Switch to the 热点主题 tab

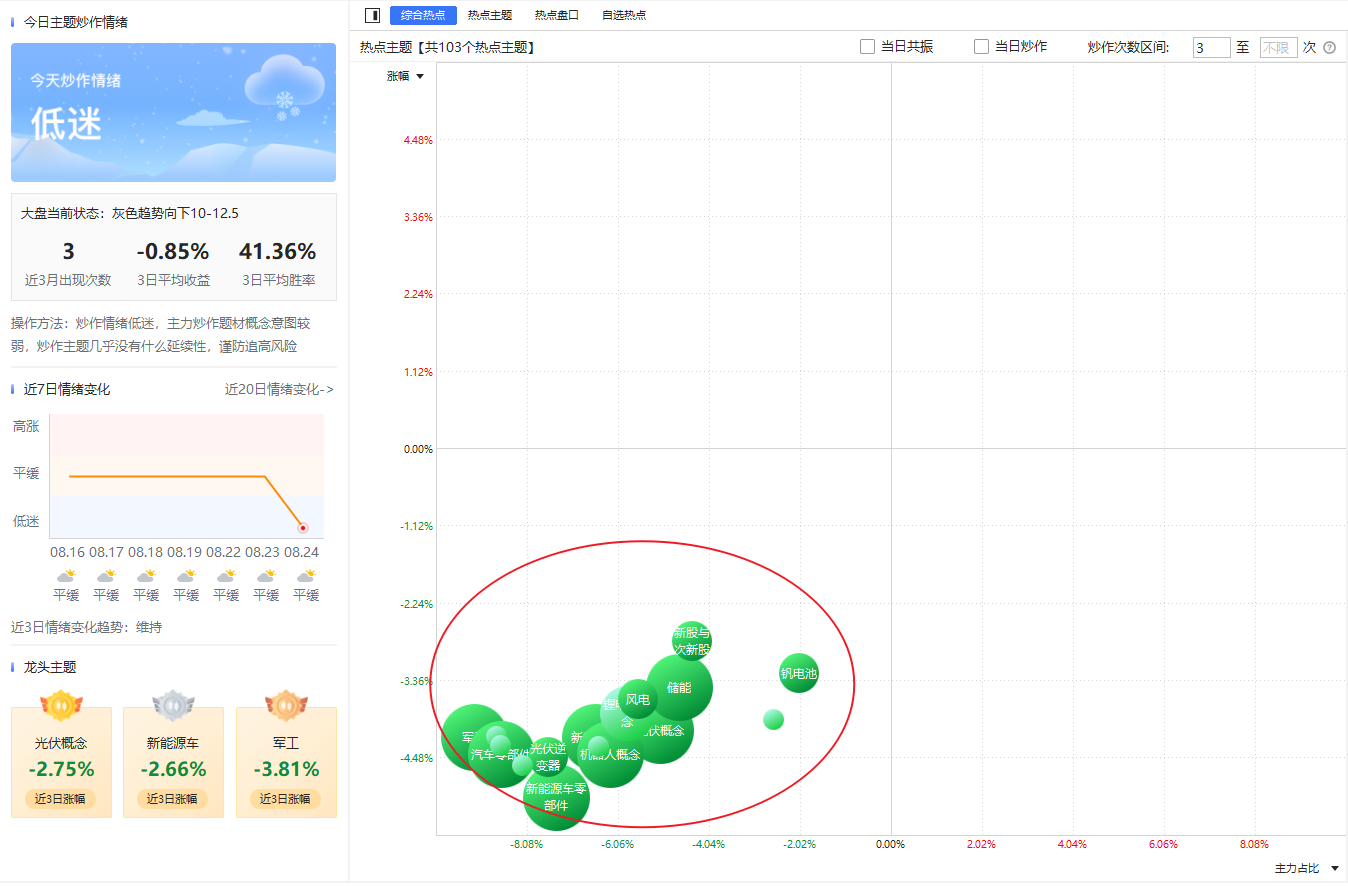(x=490, y=15)
